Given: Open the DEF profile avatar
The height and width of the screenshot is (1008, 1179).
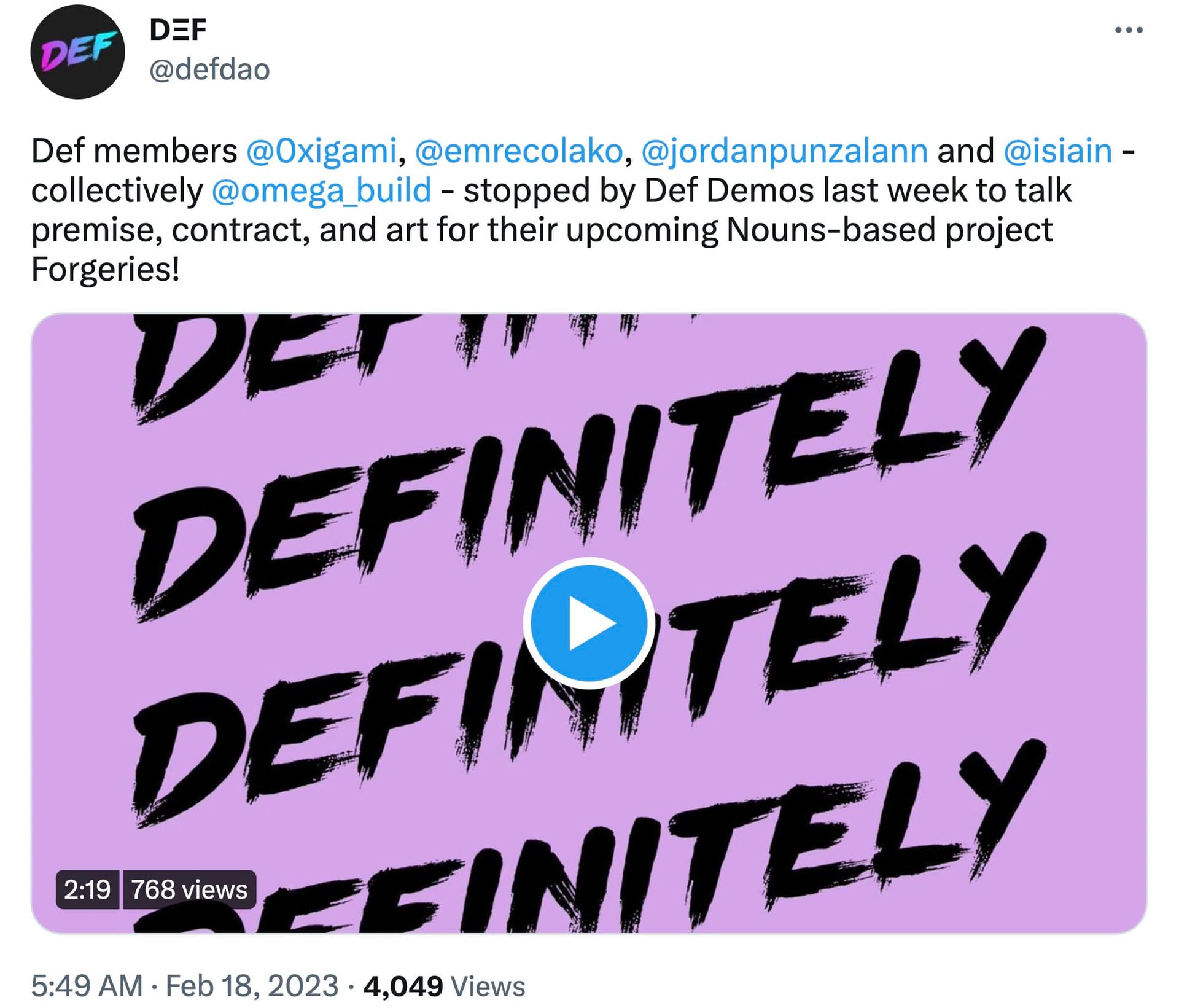Looking at the screenshot, I should 77,52.
